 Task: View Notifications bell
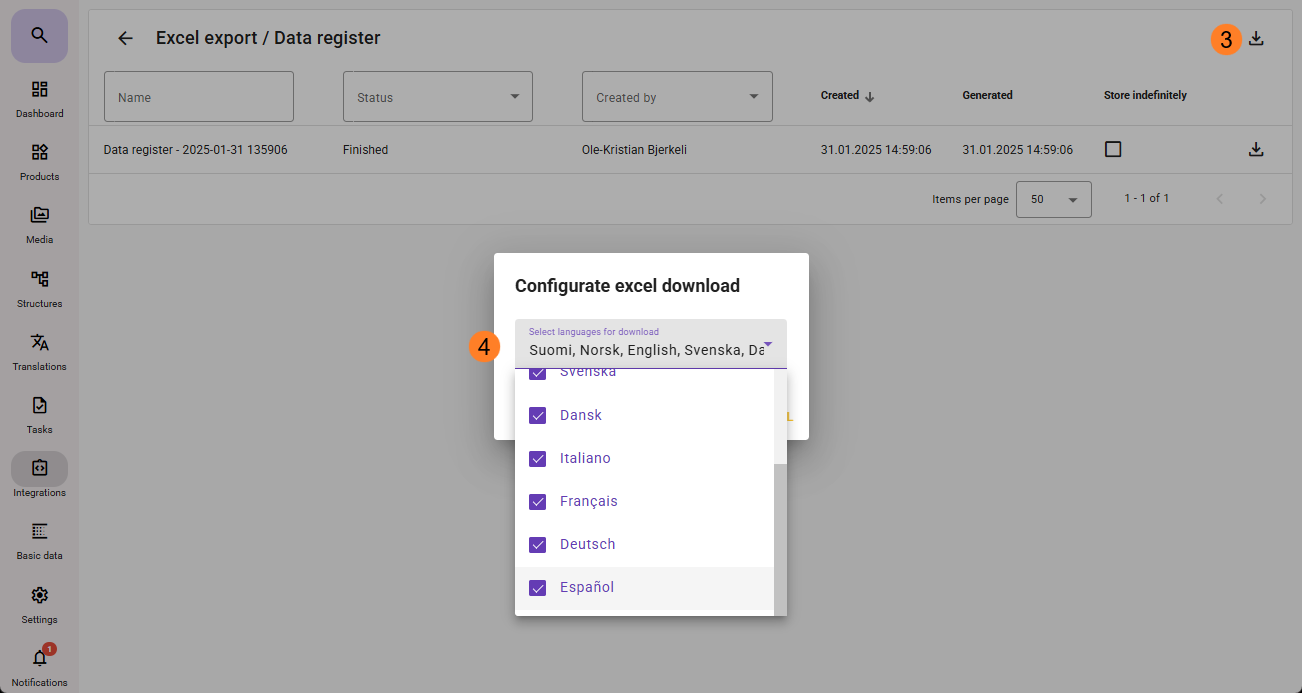coord(39,667)
